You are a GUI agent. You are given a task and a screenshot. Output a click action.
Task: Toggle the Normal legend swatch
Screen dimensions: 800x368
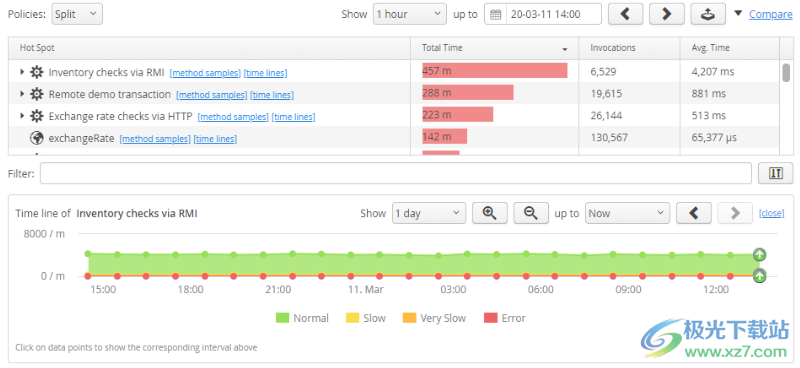(x=282, y=318)
